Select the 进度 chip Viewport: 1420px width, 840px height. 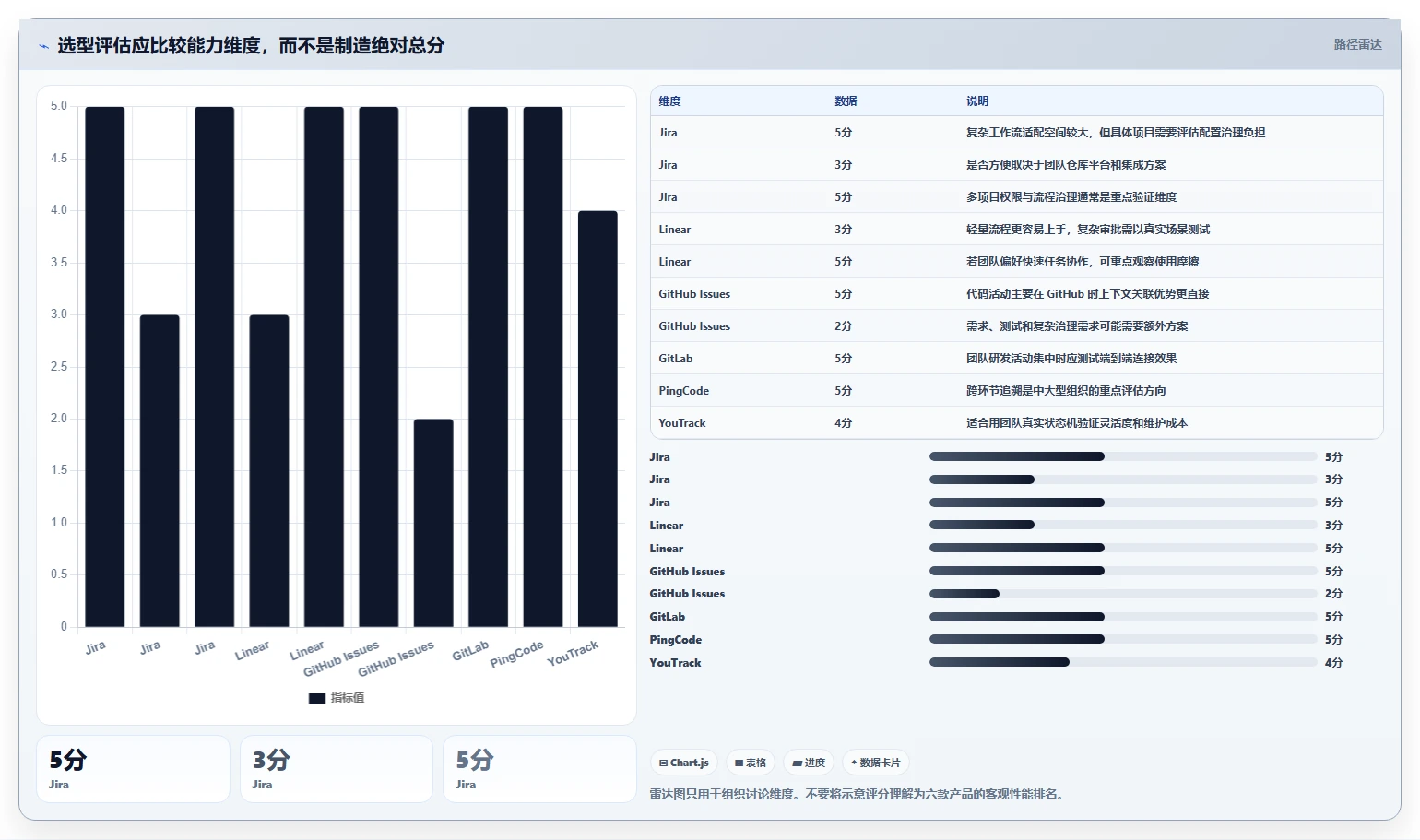pyautogui.click(x=809, y=763)
